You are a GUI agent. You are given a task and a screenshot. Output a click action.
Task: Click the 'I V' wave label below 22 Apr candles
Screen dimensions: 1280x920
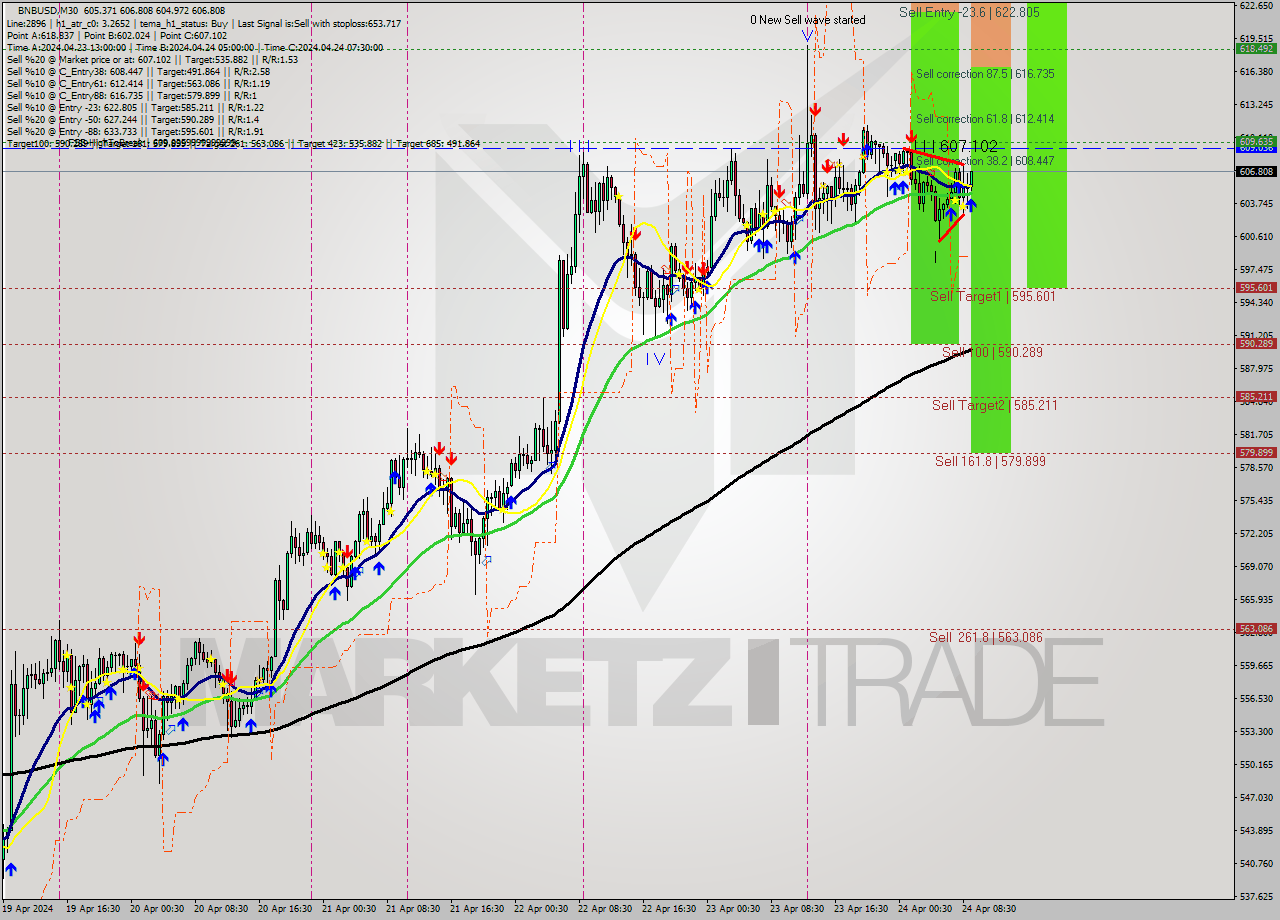pos(655,358)
